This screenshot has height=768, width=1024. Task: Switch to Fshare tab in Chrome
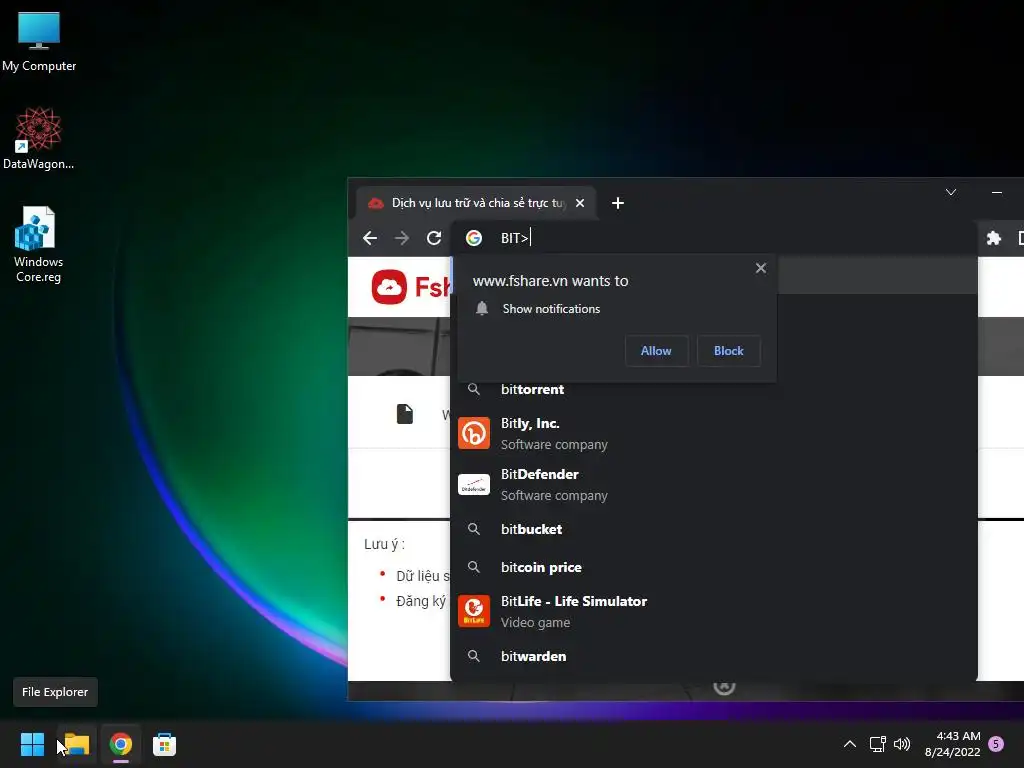(475, 203)
